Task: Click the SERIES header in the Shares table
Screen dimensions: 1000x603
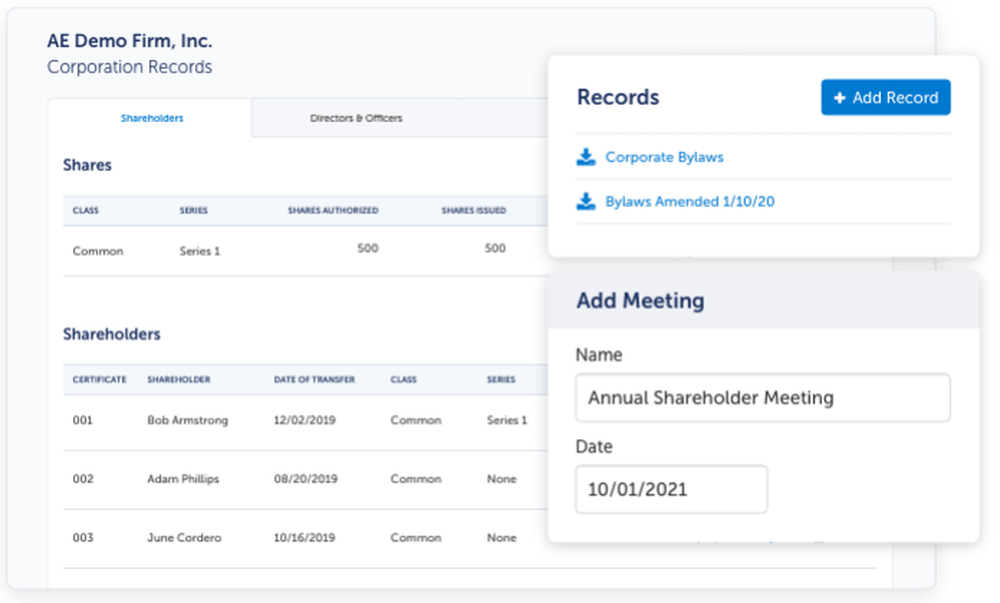Action: pyautogui.click(x=193, y=210)
